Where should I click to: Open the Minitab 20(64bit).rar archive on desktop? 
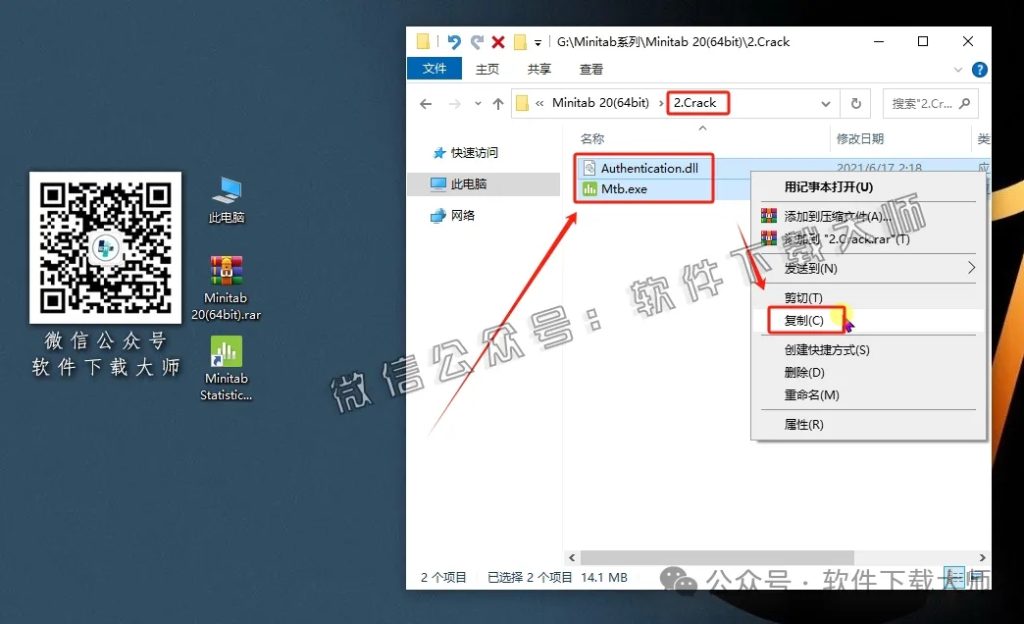click(x=225, y=268)
